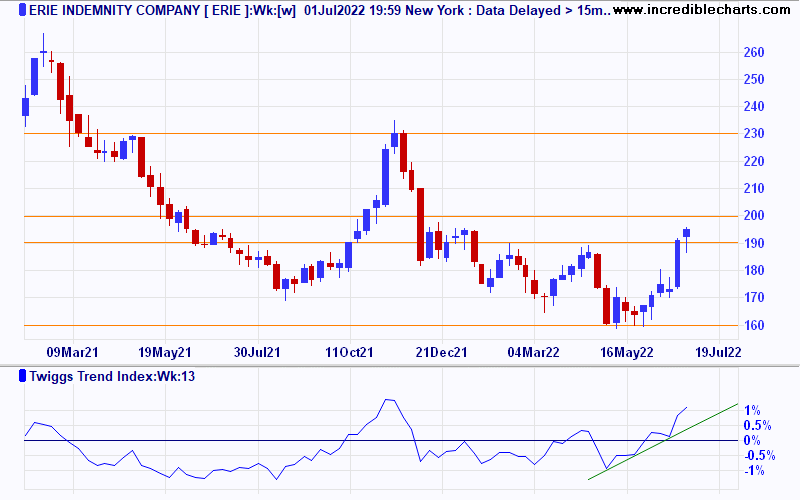
Task: Click the 190 price axis label
Action: click(754, 243)
